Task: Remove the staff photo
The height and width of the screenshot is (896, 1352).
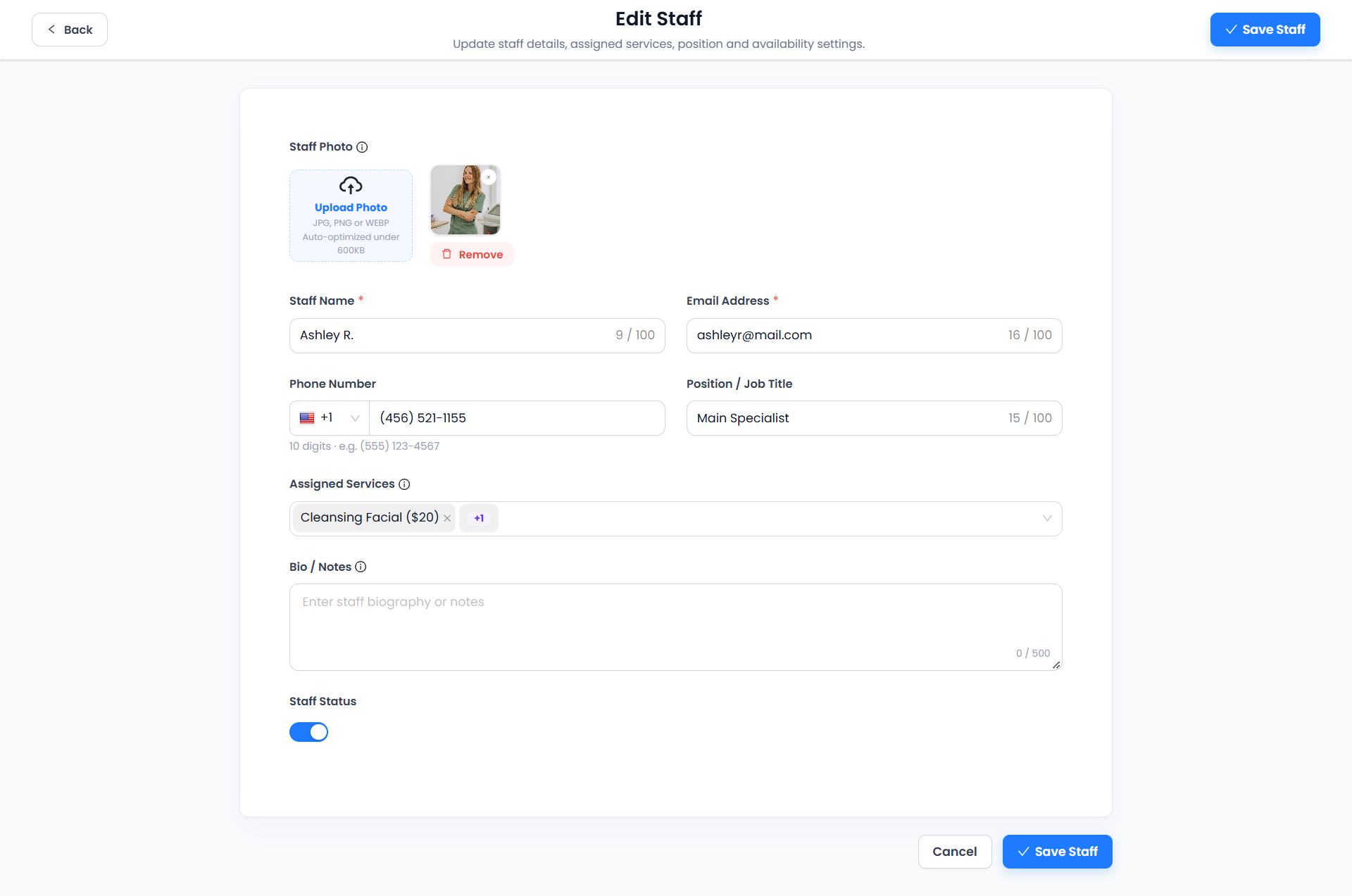Action: click(x=472, y=255)
